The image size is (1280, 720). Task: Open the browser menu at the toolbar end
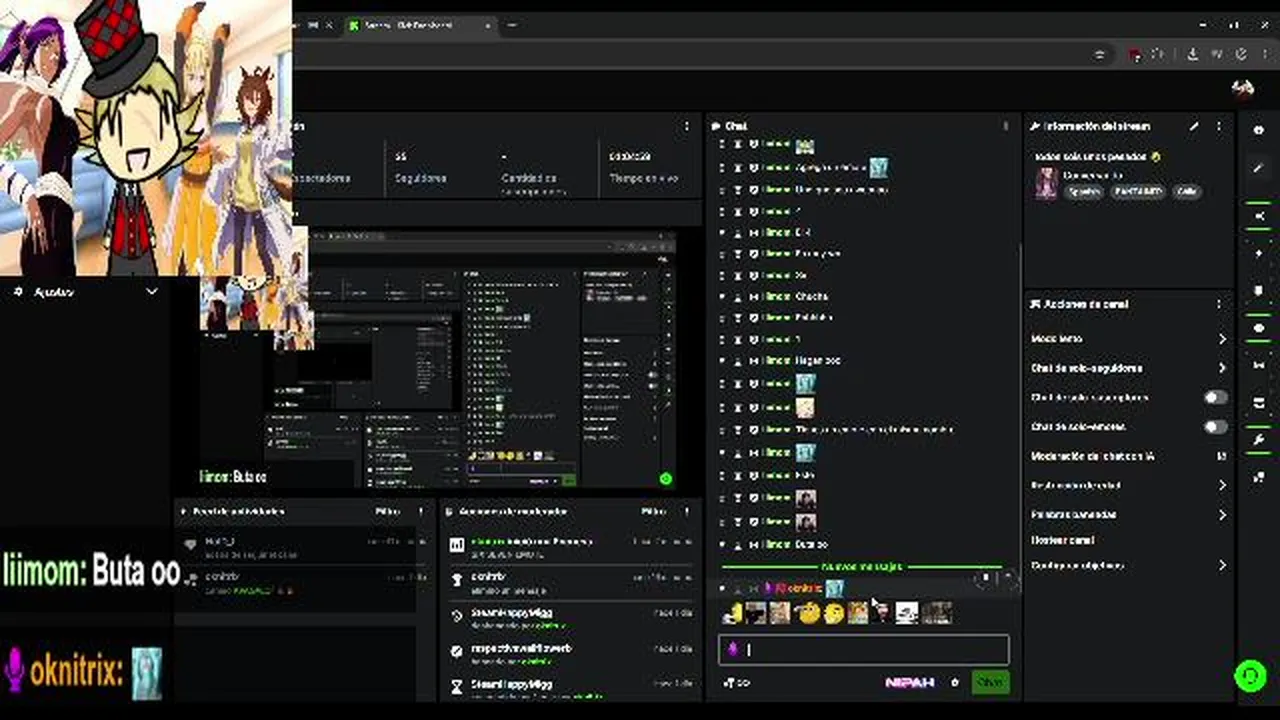[x=1264, y=54]
